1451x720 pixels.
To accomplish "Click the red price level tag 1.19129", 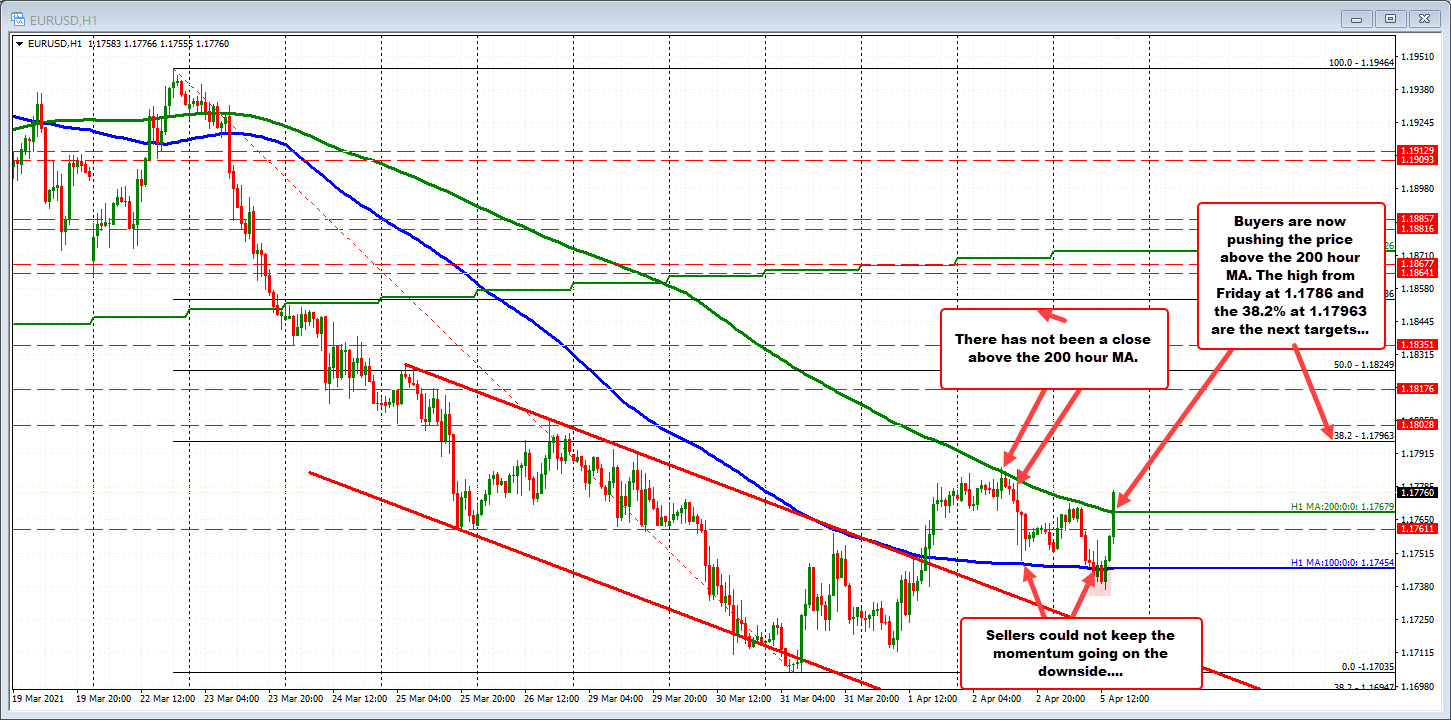I will point(1418,151).
